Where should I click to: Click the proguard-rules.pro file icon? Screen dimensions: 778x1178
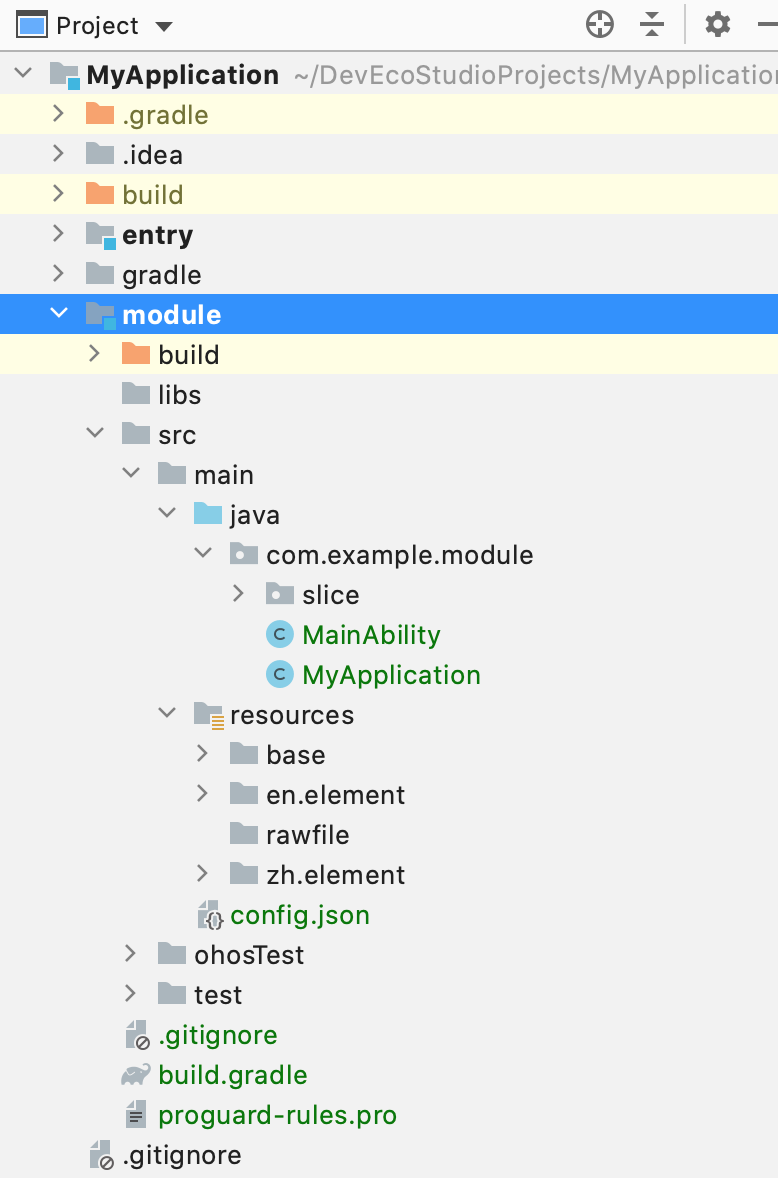point(136,1115)
